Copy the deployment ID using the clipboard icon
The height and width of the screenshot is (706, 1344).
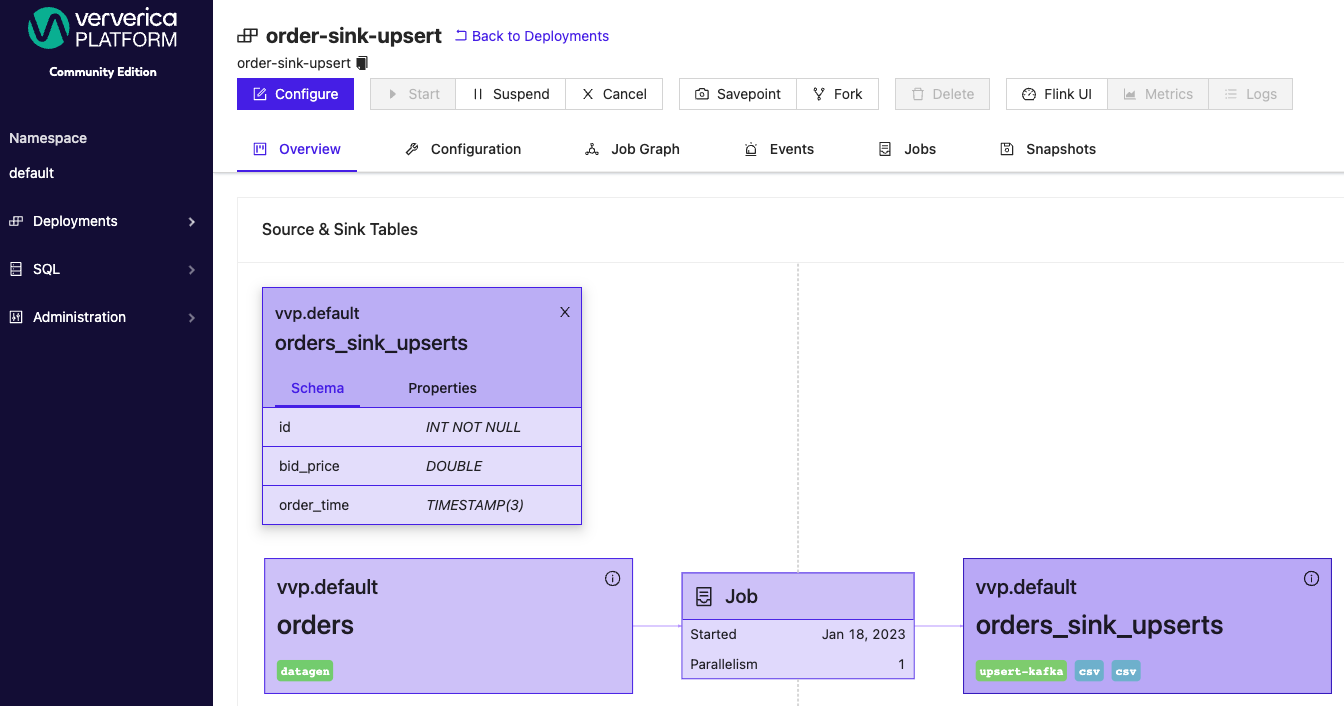[362, 62]
